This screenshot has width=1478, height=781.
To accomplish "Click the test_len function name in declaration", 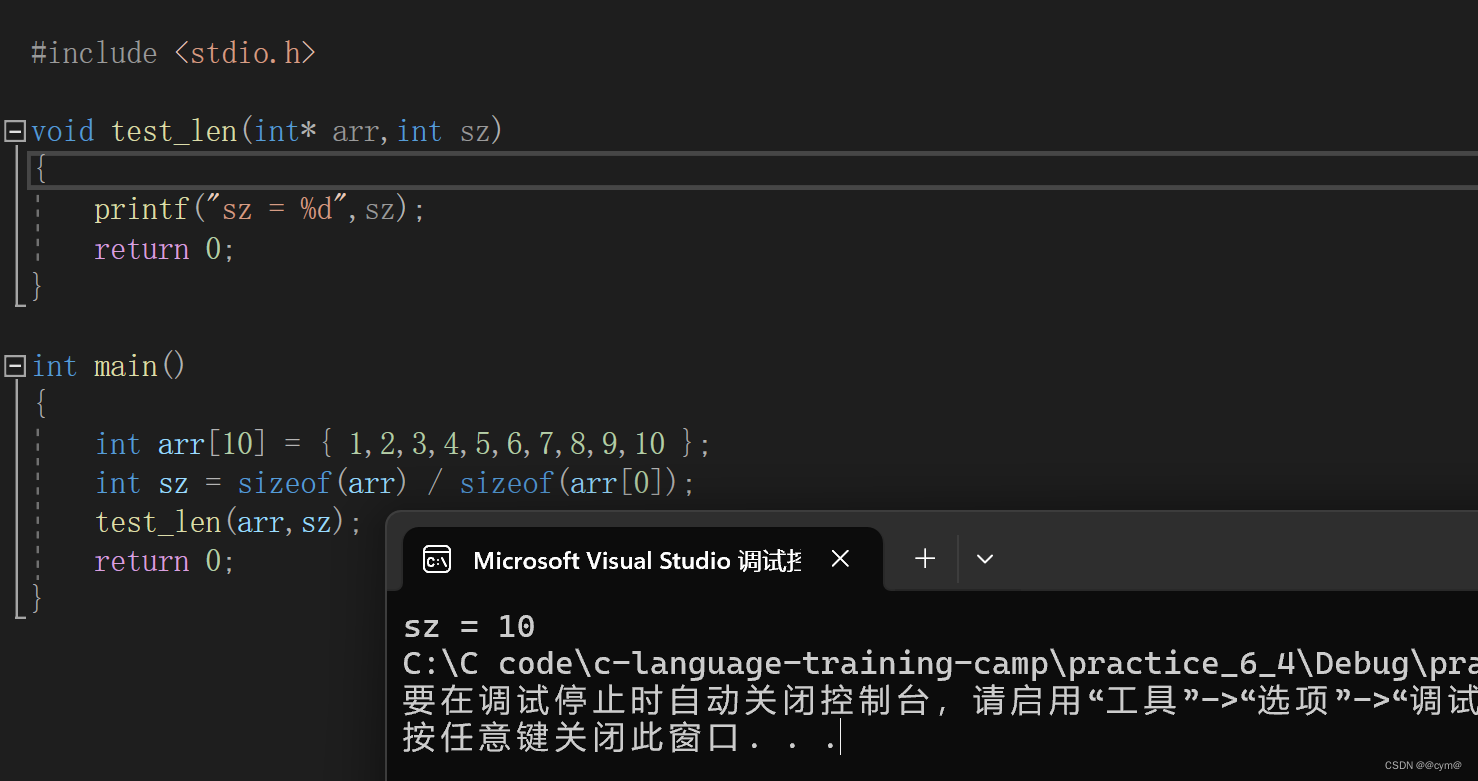I will point(175,131).
